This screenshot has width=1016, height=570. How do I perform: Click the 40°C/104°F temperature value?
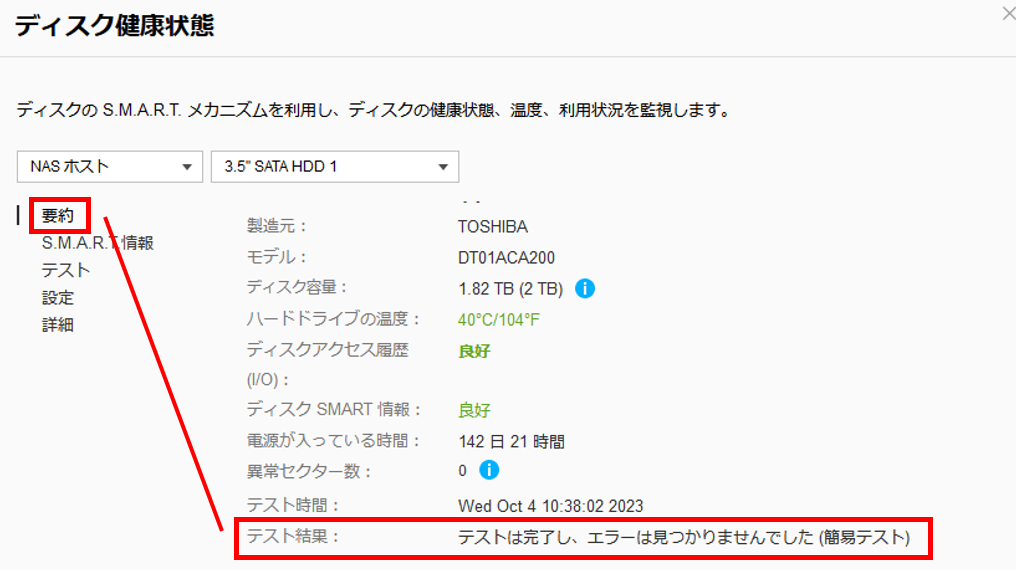(x=499, y=320)
